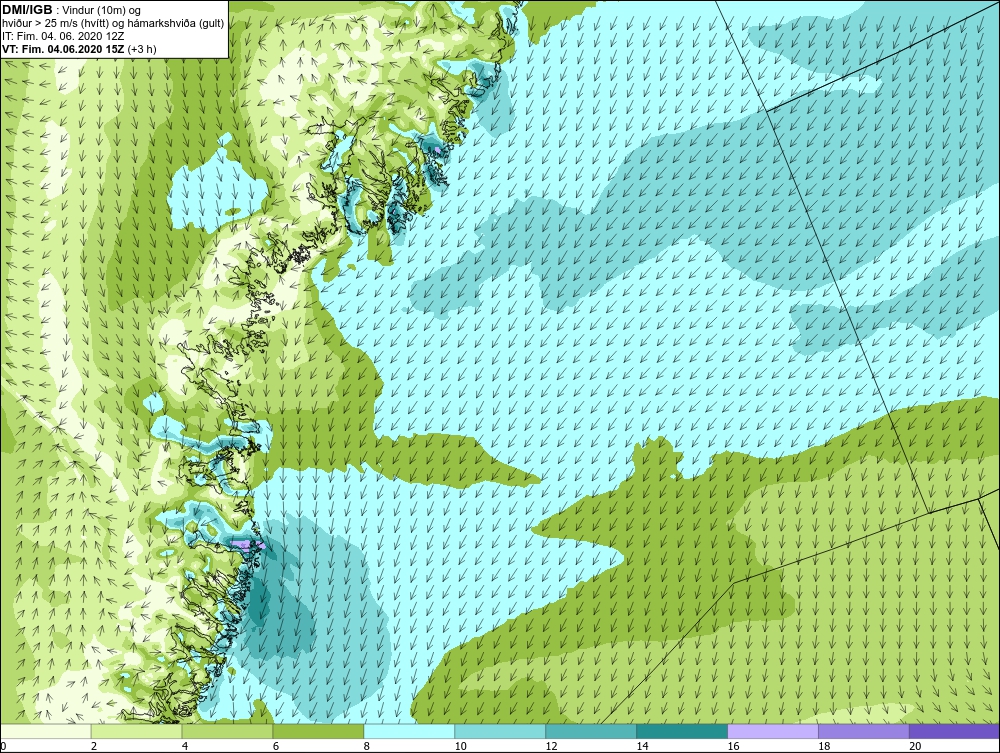This screenshot has width=1000, height=753.
Task: Click the legend value "6"
Action: pyautogui.click(x=276, y=746)
